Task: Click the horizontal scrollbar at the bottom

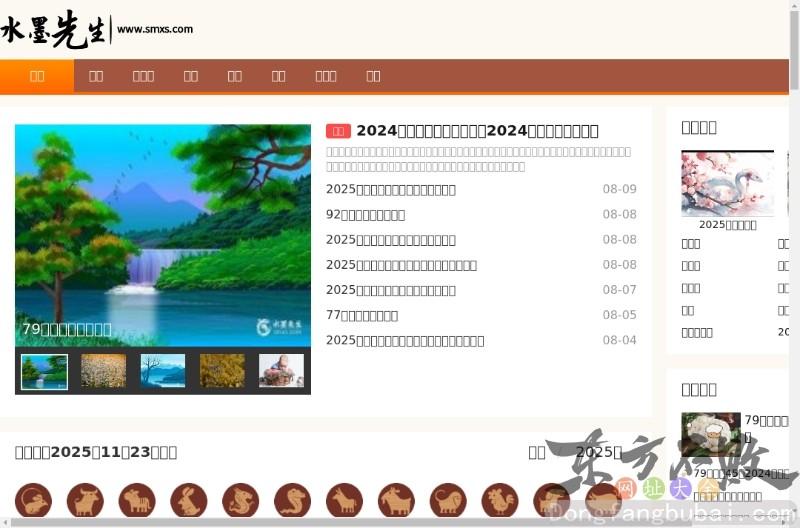Action: coord(395,523)
